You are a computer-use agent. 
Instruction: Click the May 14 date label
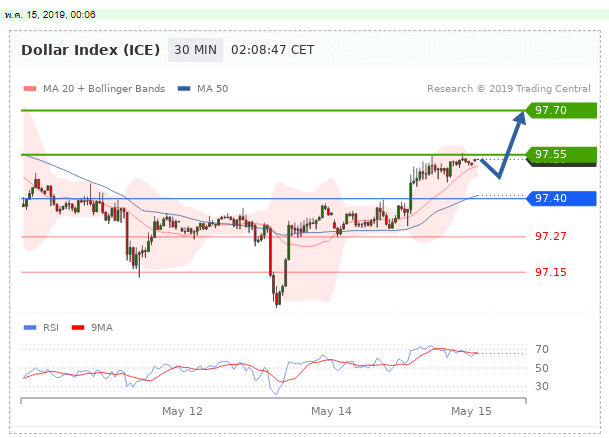click(331, 411)
